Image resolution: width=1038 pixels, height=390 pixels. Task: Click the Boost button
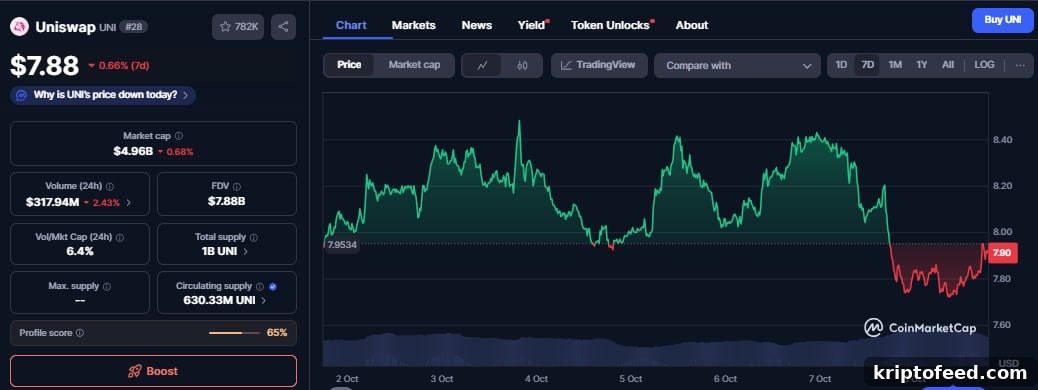(x=154, y=371)
